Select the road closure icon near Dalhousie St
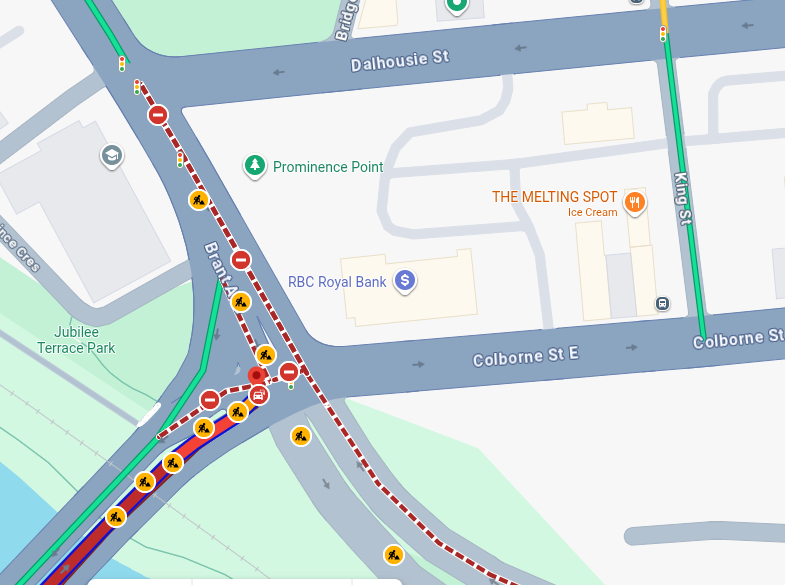This screenshot has width=785, height=585. click(158, 115)
